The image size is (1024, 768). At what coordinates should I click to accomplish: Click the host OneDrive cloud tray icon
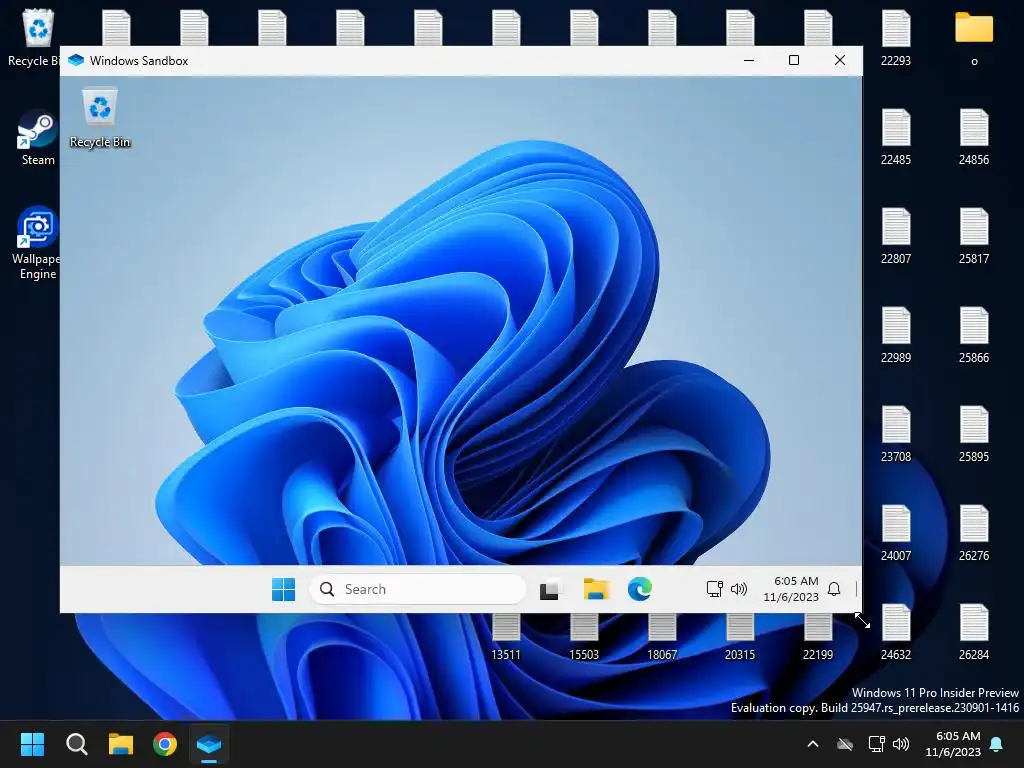click(x=845, y=744)
